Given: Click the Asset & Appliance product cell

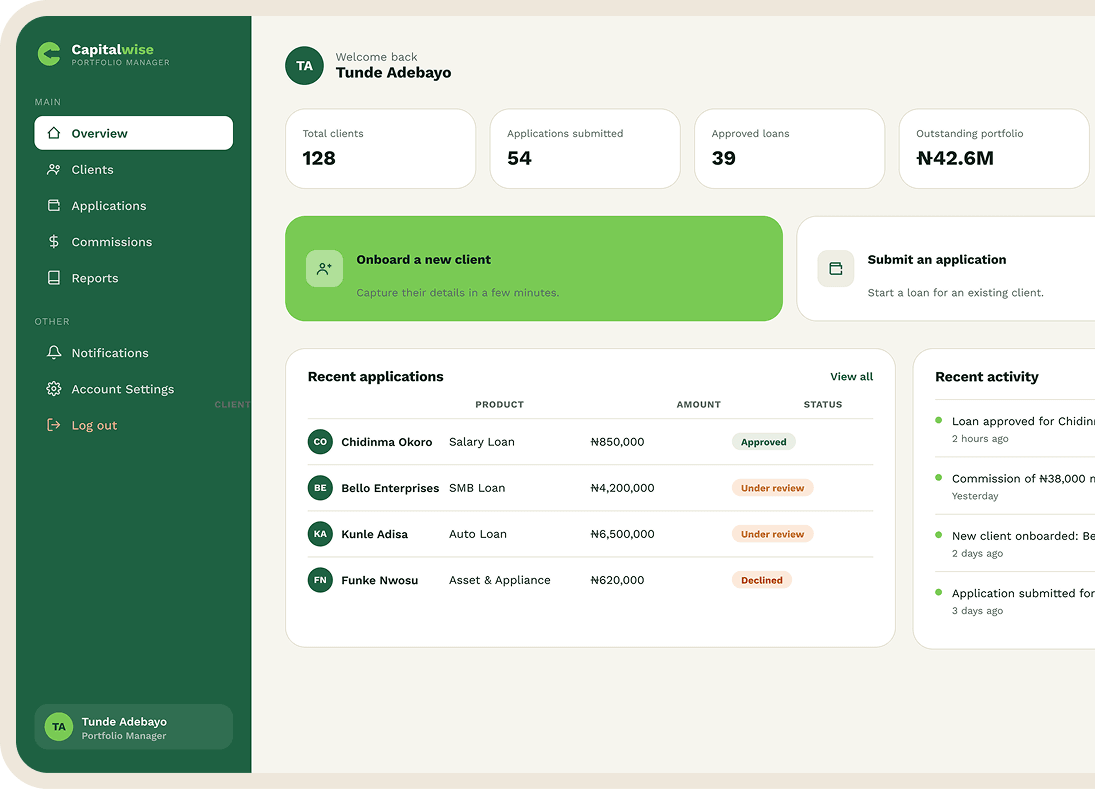Looking at the screenshot, I should [499, 580].
